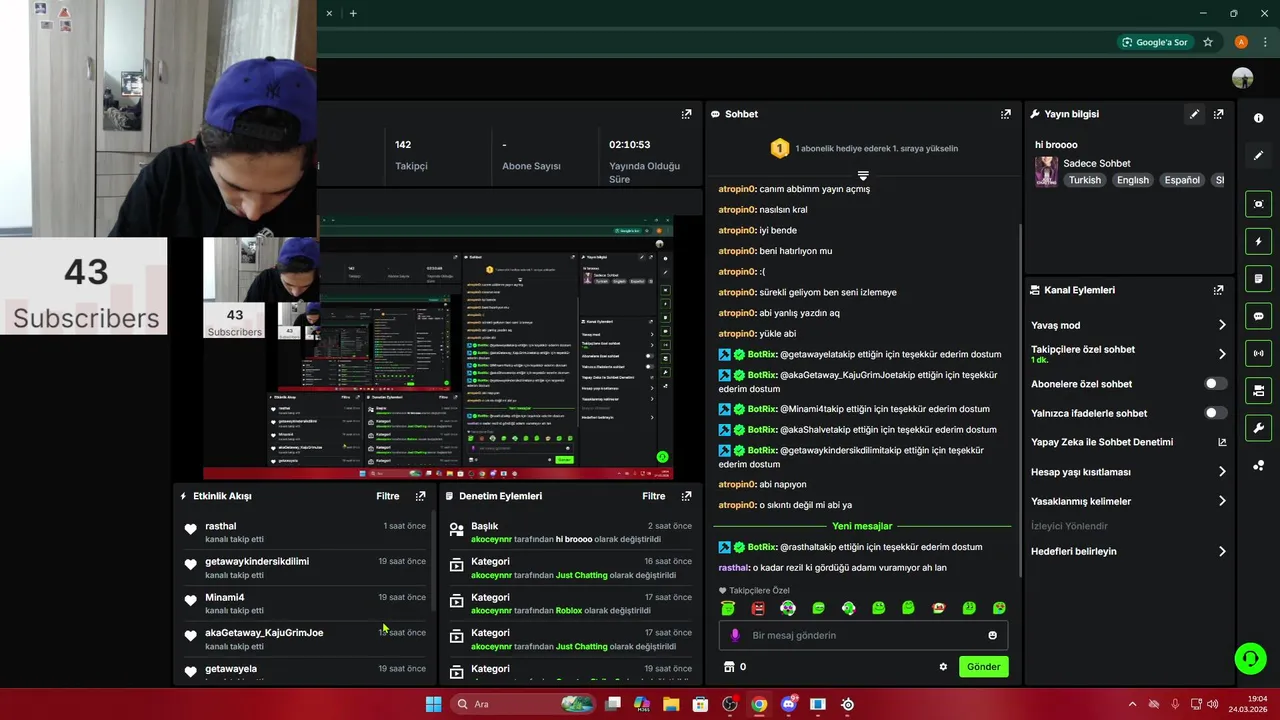Image resolution: width=1280 pixels, height=720 pixels.
Task: Click the shop icon with 0 count
Action: [729, 667]
